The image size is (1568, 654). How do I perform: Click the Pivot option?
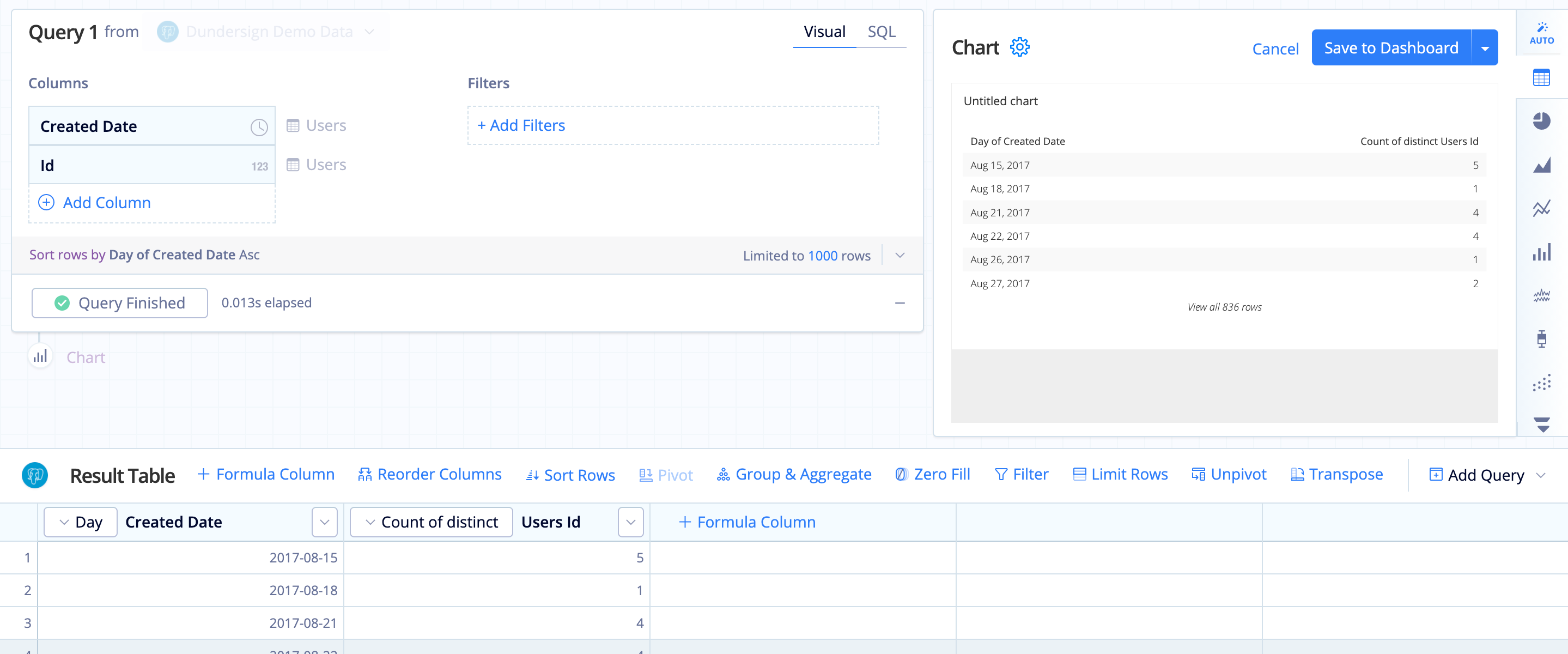point(666,475)
